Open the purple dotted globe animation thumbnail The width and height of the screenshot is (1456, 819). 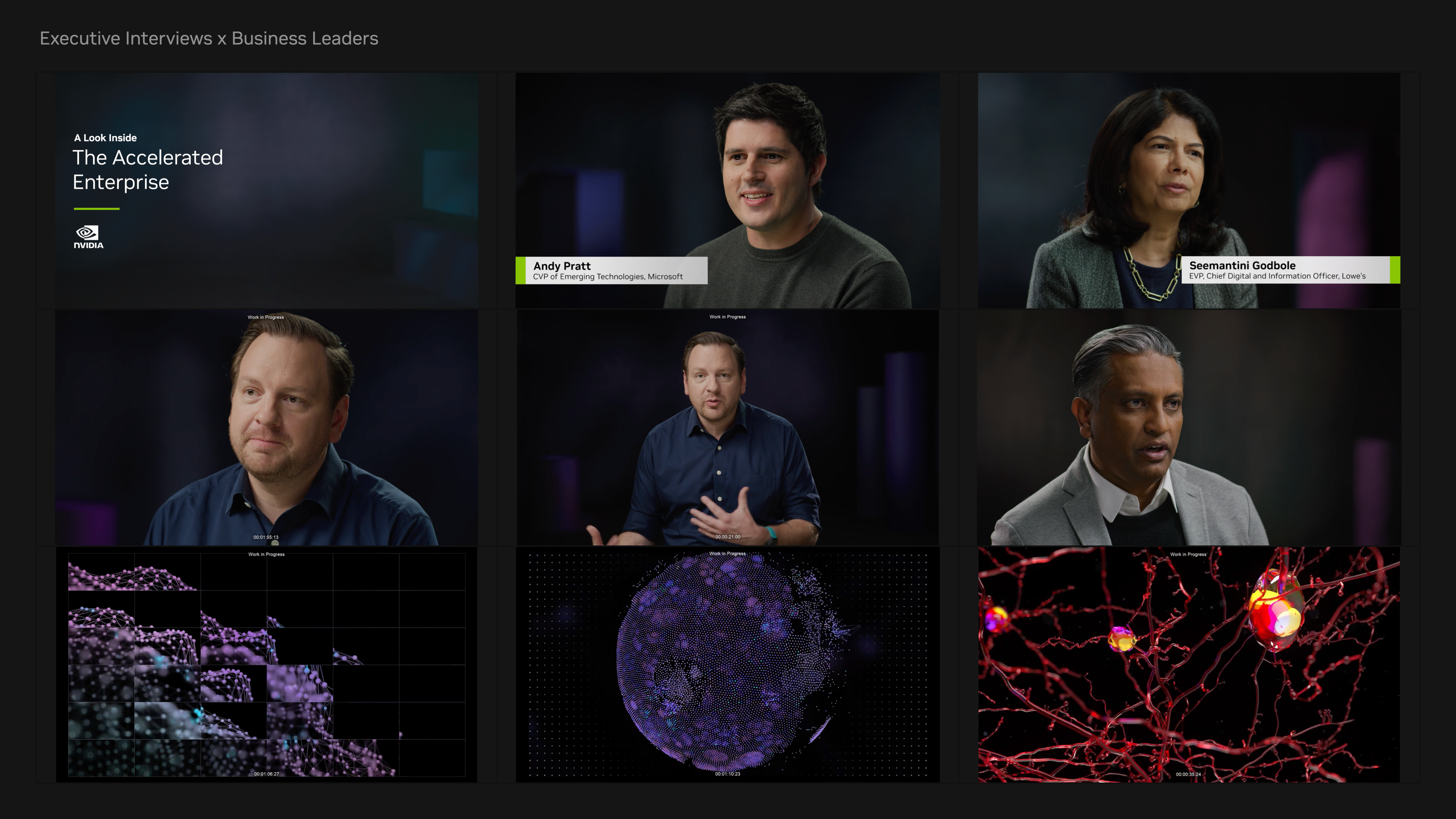(728, 665)
